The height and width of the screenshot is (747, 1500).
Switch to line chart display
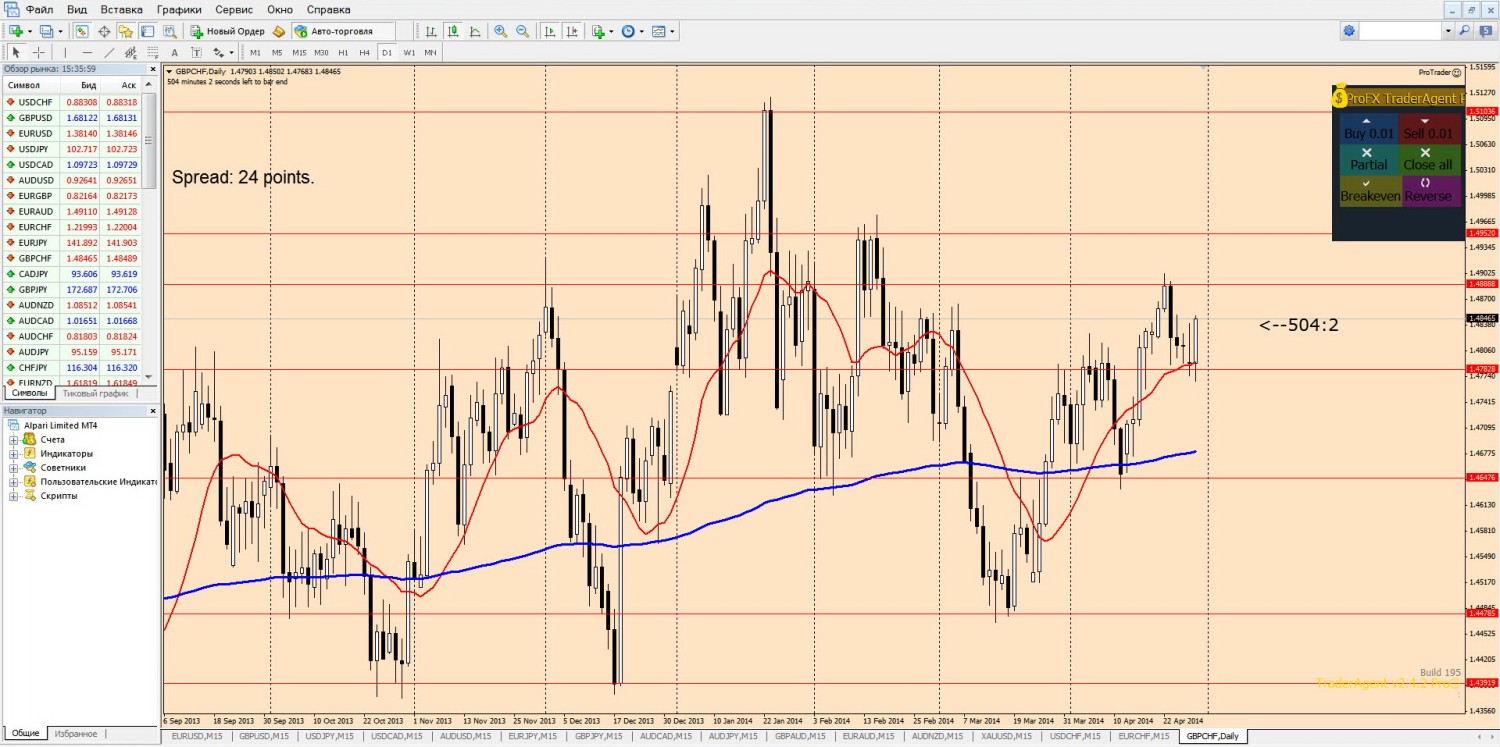(474, 31)
